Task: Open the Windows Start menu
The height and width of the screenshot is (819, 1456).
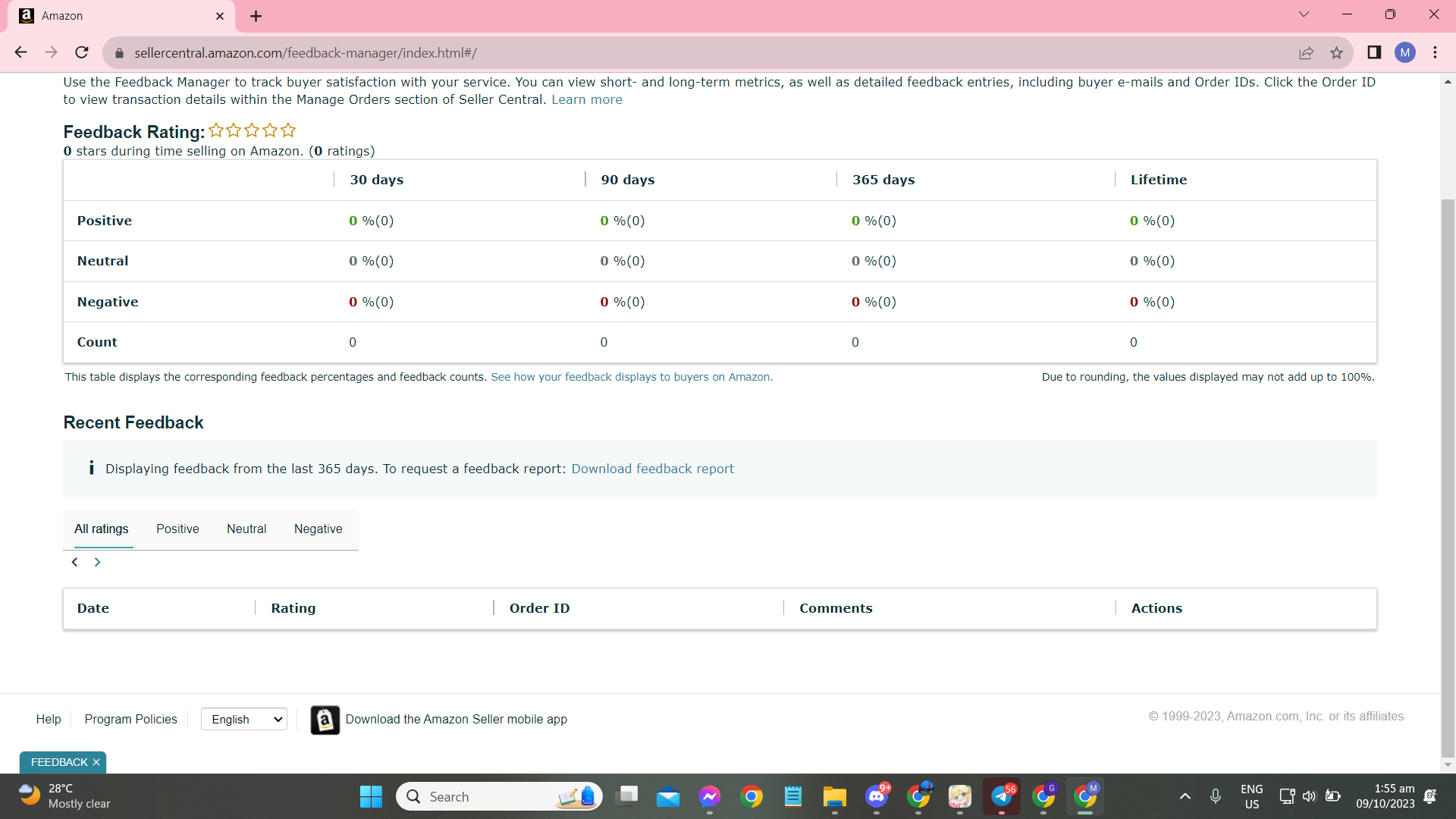Action: coord(371,796)
